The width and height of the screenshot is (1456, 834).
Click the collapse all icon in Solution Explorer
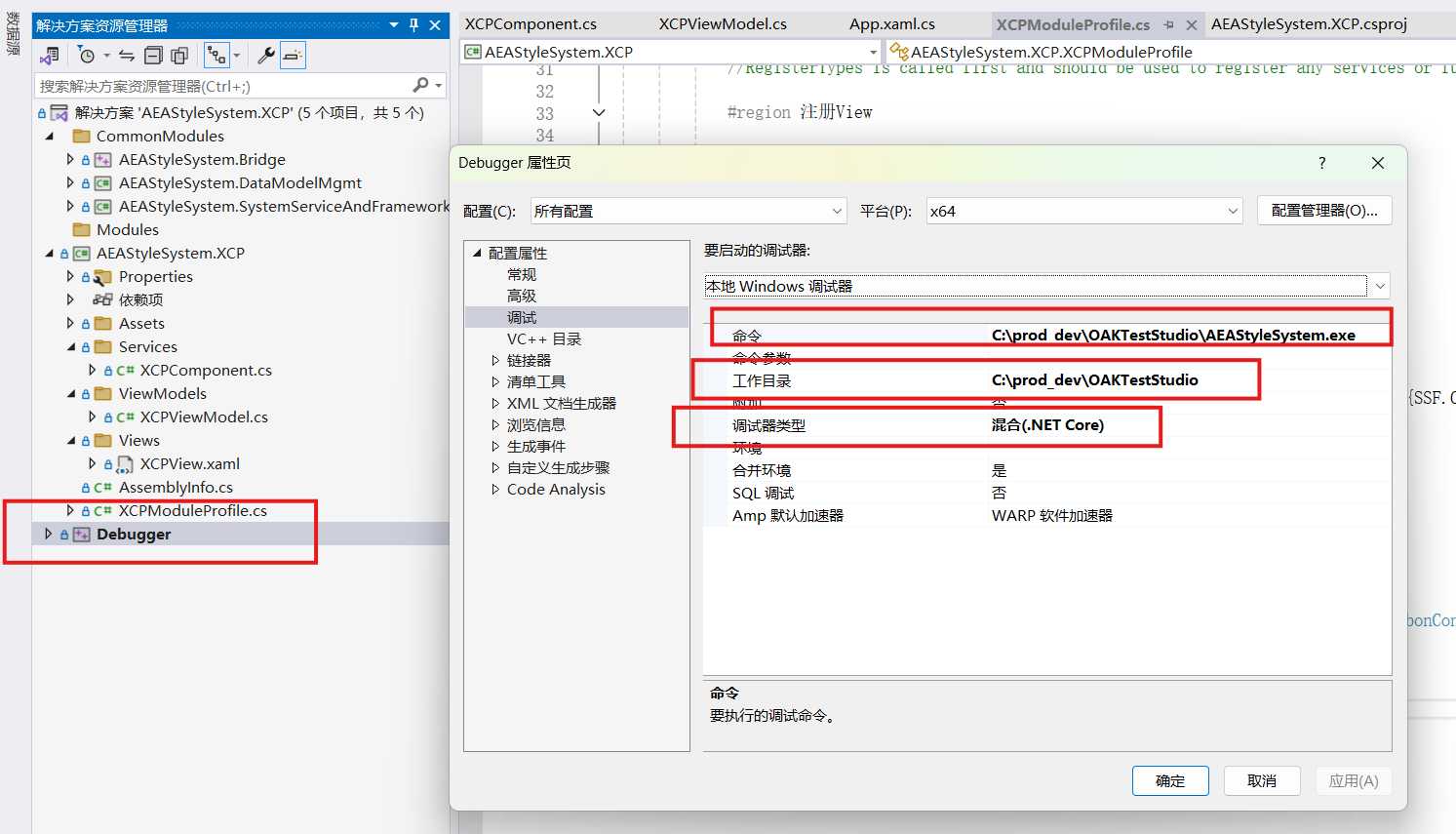pyautogui.click(x=153, y=56)
